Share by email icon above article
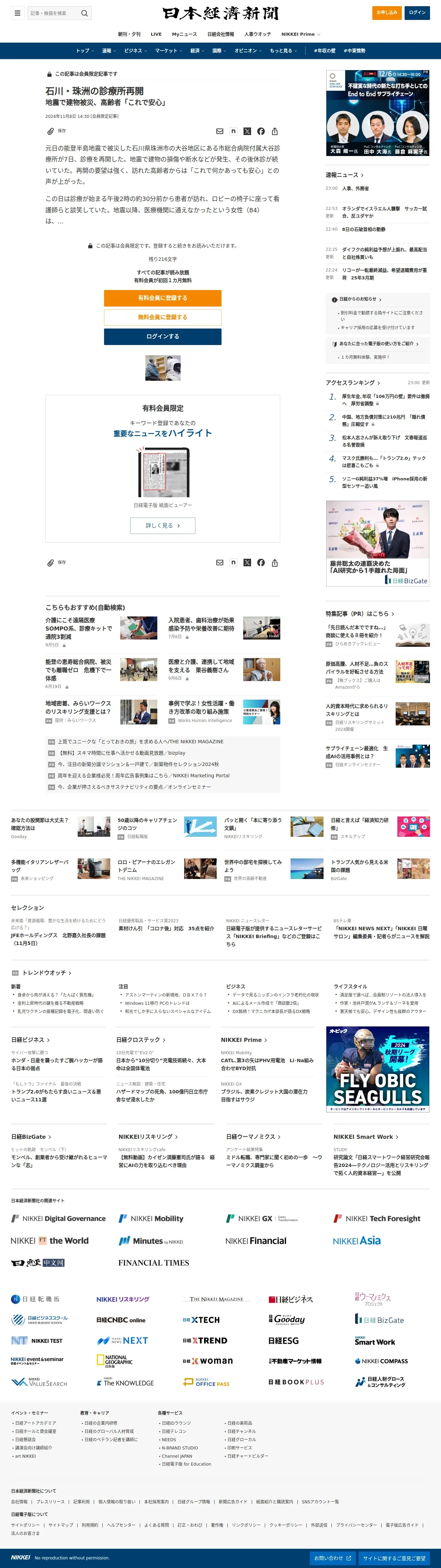The height and width of the screenshot is (1568, 441). [219, 132]
